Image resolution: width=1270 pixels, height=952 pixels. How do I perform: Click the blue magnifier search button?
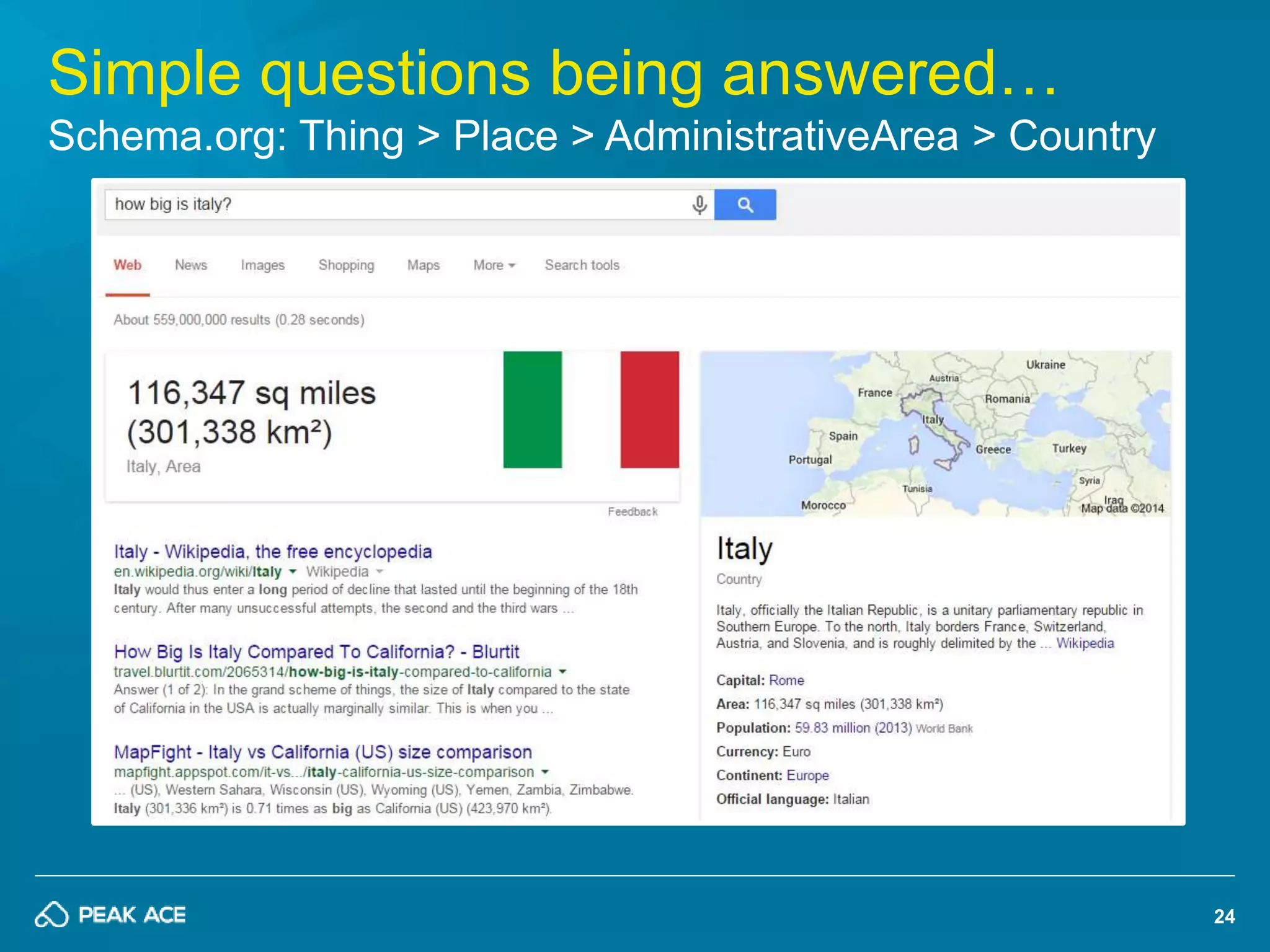[745, 205]
